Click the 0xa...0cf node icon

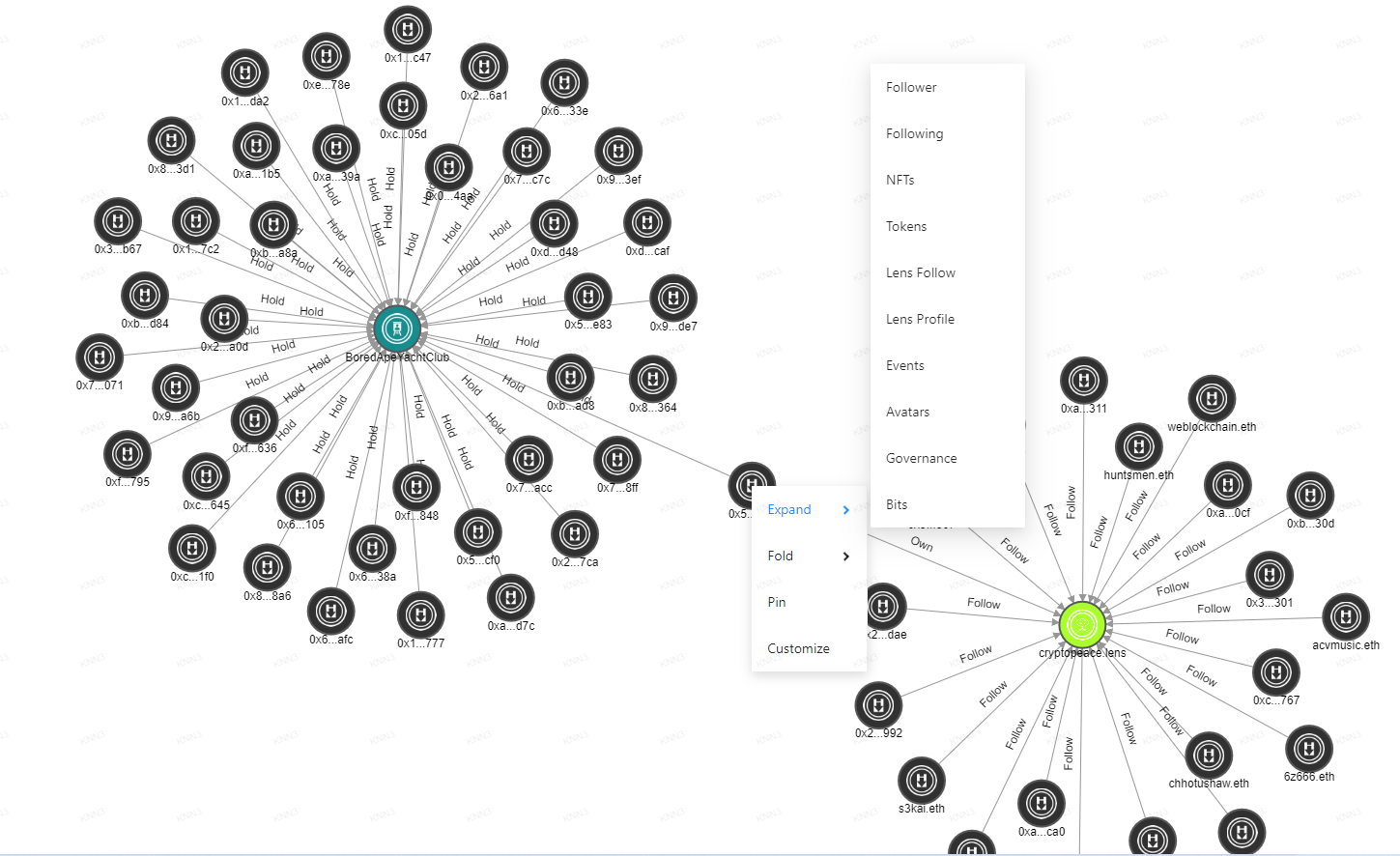coord(1228,485)
